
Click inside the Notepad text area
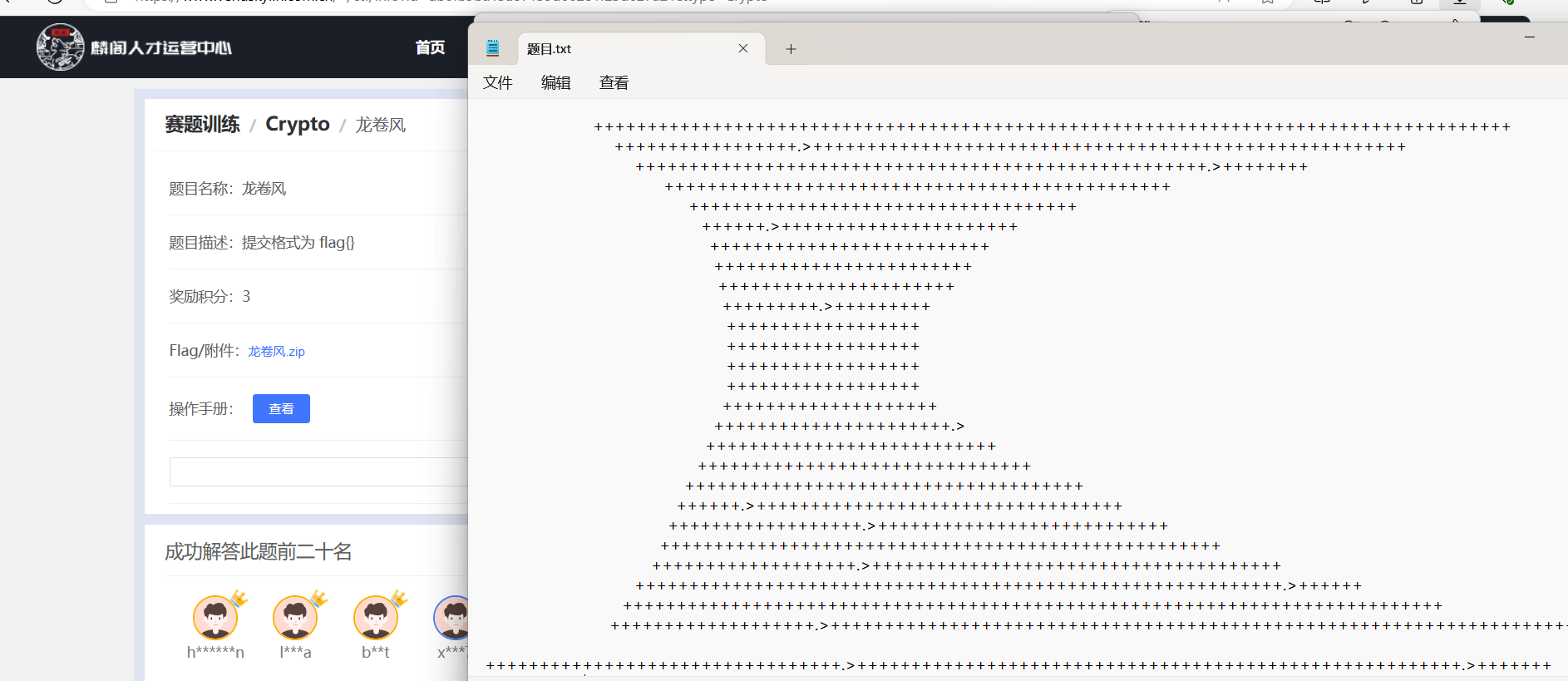pyautogui.click(x=1018, y=387)
